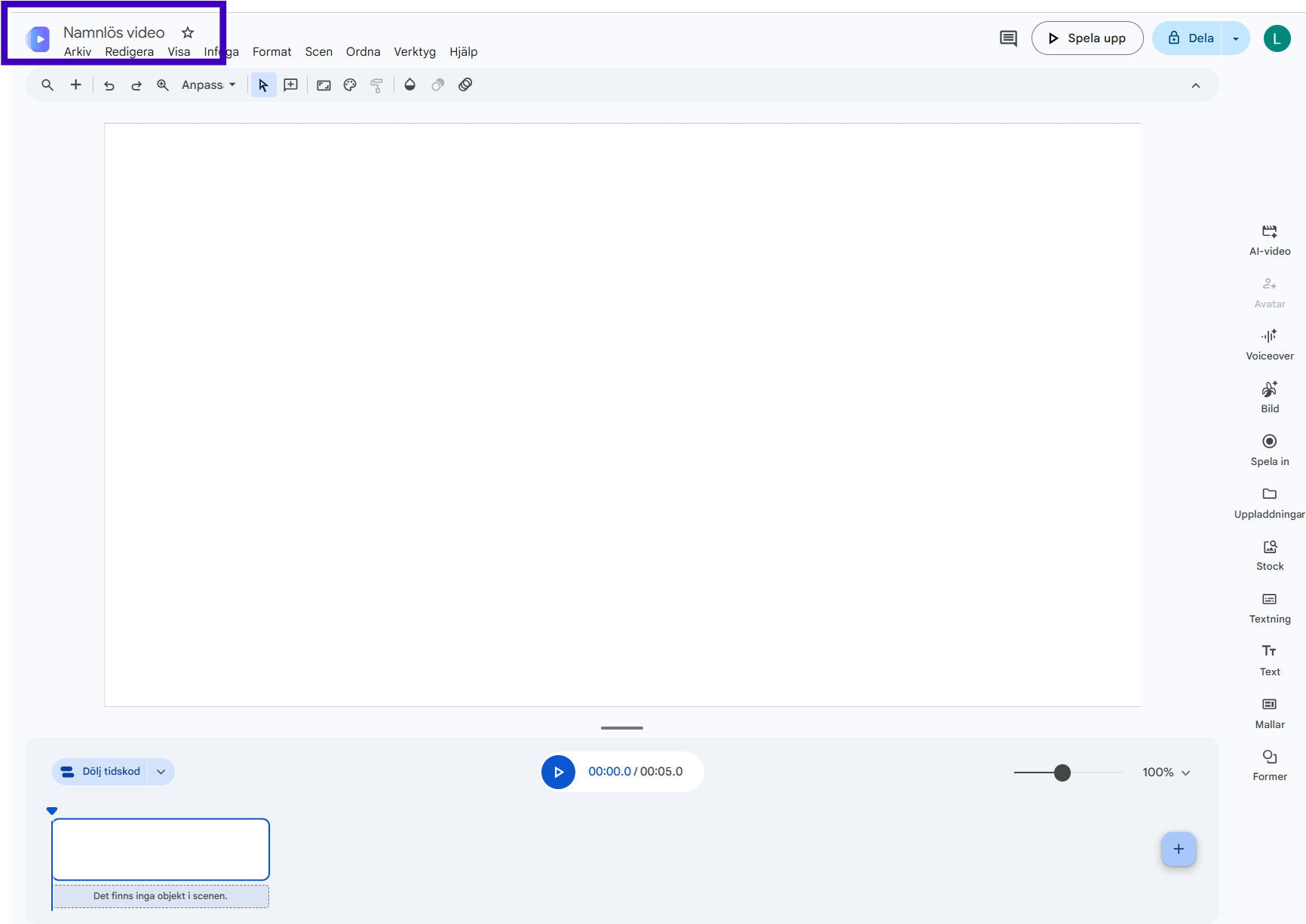Open the Spela in recording panel
Viewport: 1306px width, 924px height.
[1270, 451]
